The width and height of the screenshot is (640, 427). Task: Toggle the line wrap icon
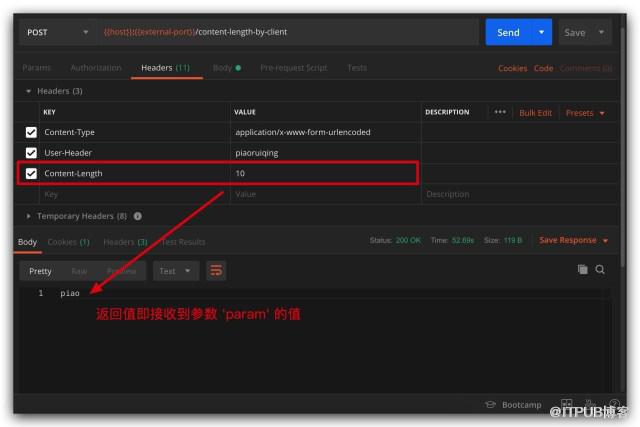point(216,270)
